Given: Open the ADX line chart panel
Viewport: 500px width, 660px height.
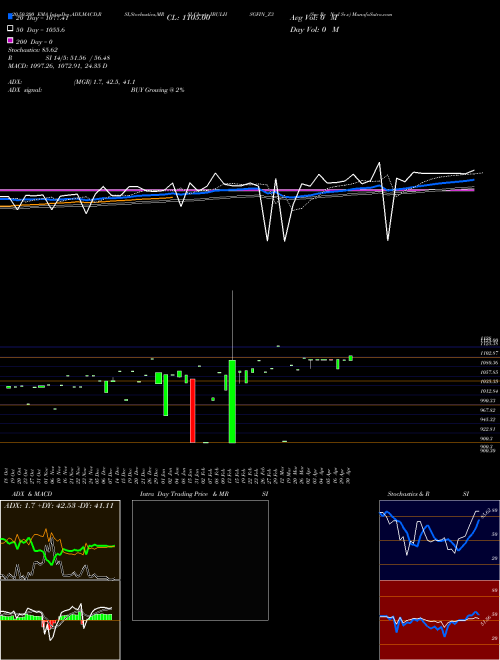Looking at the screenshot, I should [x=60, y=540].
